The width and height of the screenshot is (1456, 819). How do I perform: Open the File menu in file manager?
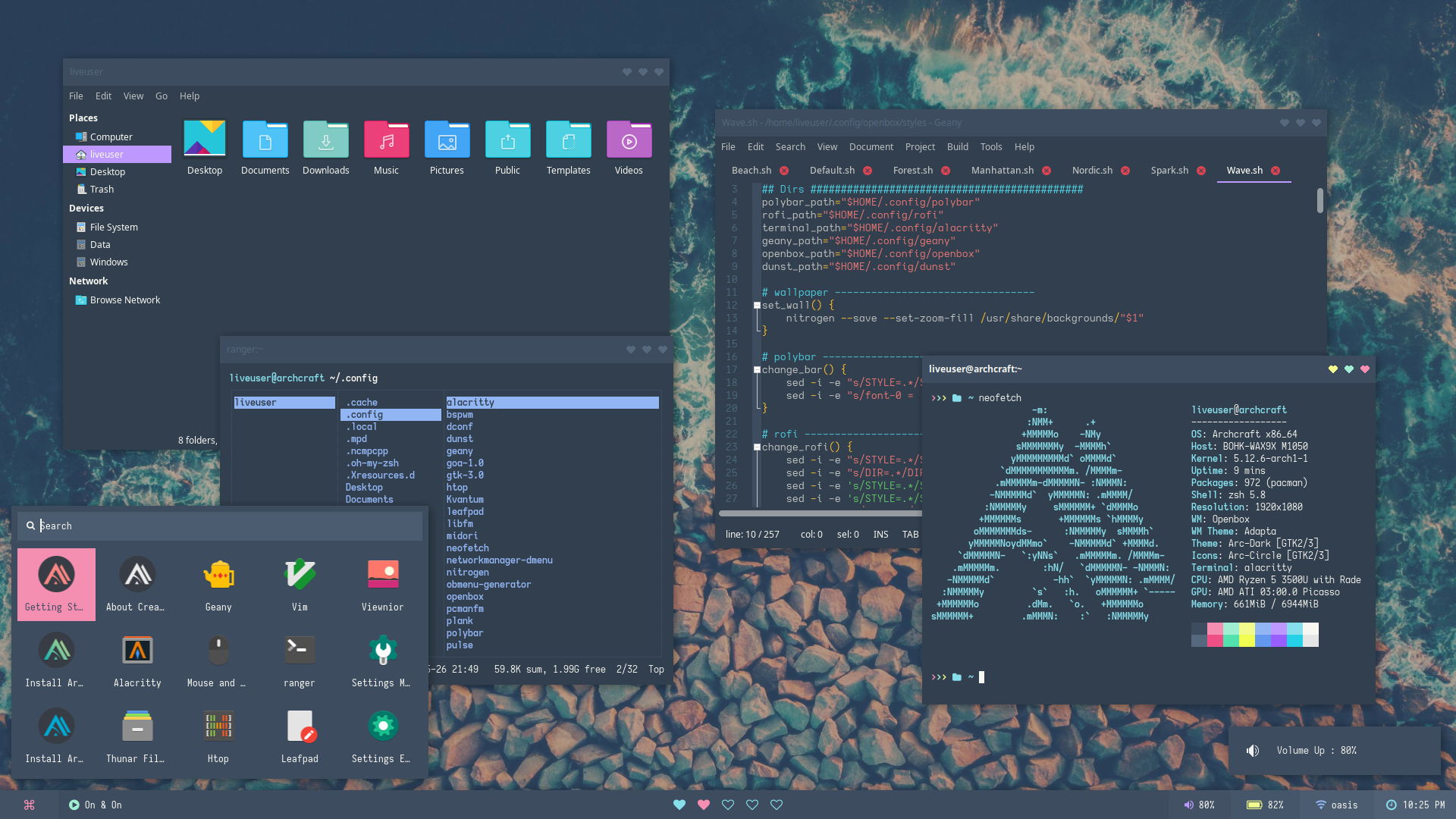click(76, 96)
